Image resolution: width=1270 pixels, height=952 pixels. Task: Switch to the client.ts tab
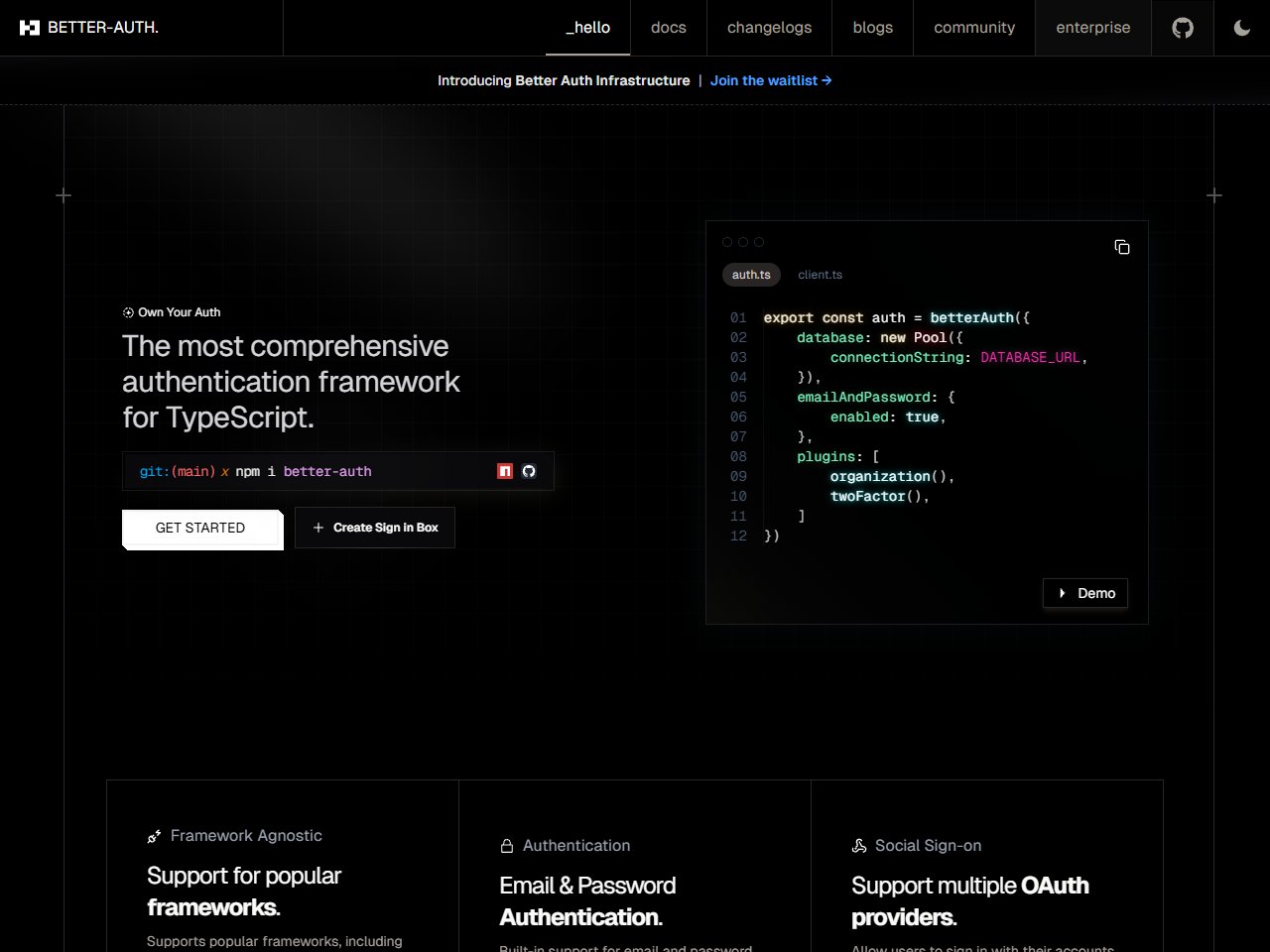tap(820, 275)
